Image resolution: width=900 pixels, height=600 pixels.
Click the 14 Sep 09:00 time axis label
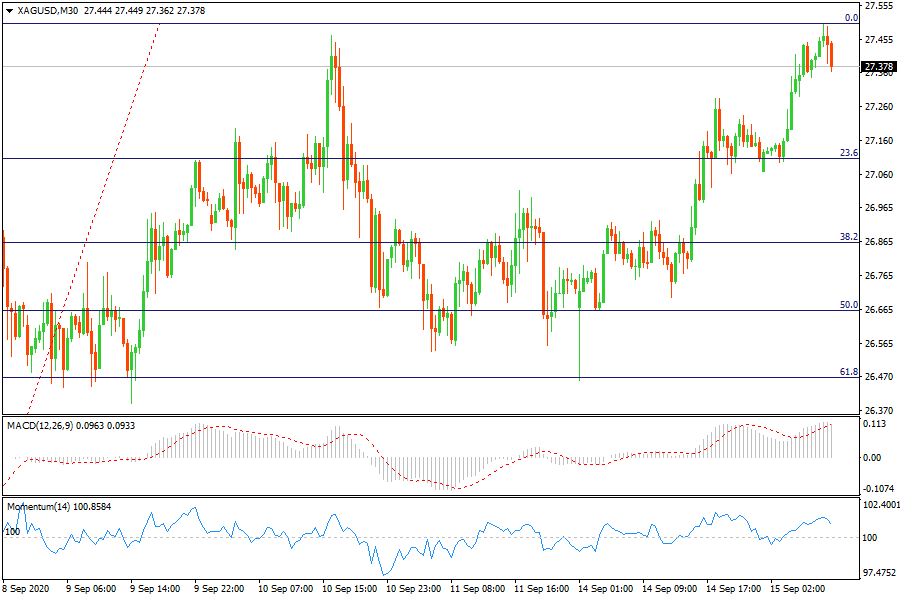click(669, 590)
